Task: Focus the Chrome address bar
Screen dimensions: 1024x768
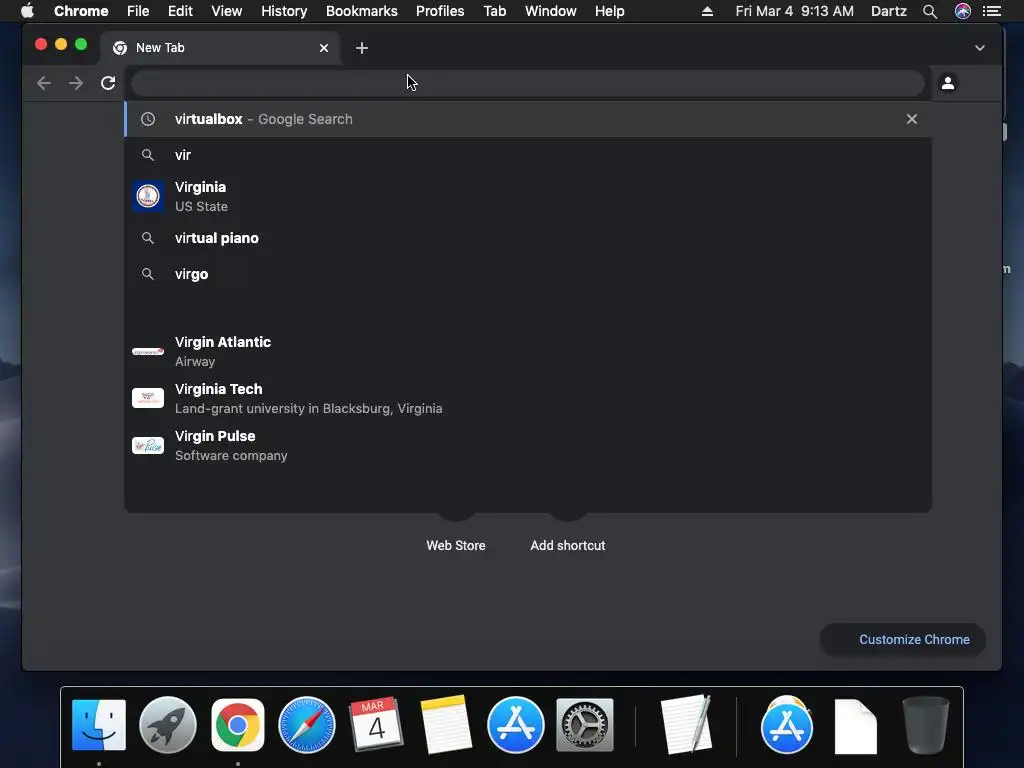Action: (528, 83)
